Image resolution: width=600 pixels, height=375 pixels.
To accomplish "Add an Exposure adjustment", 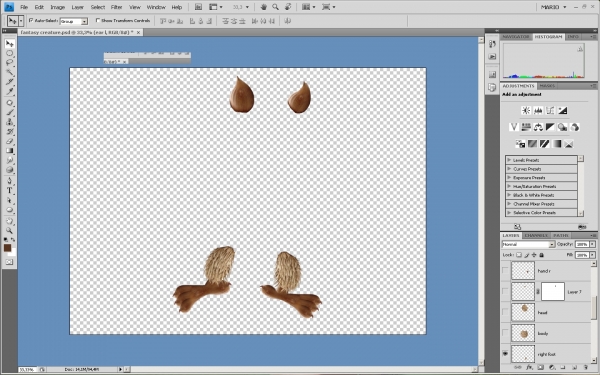I will pos(562,111).
